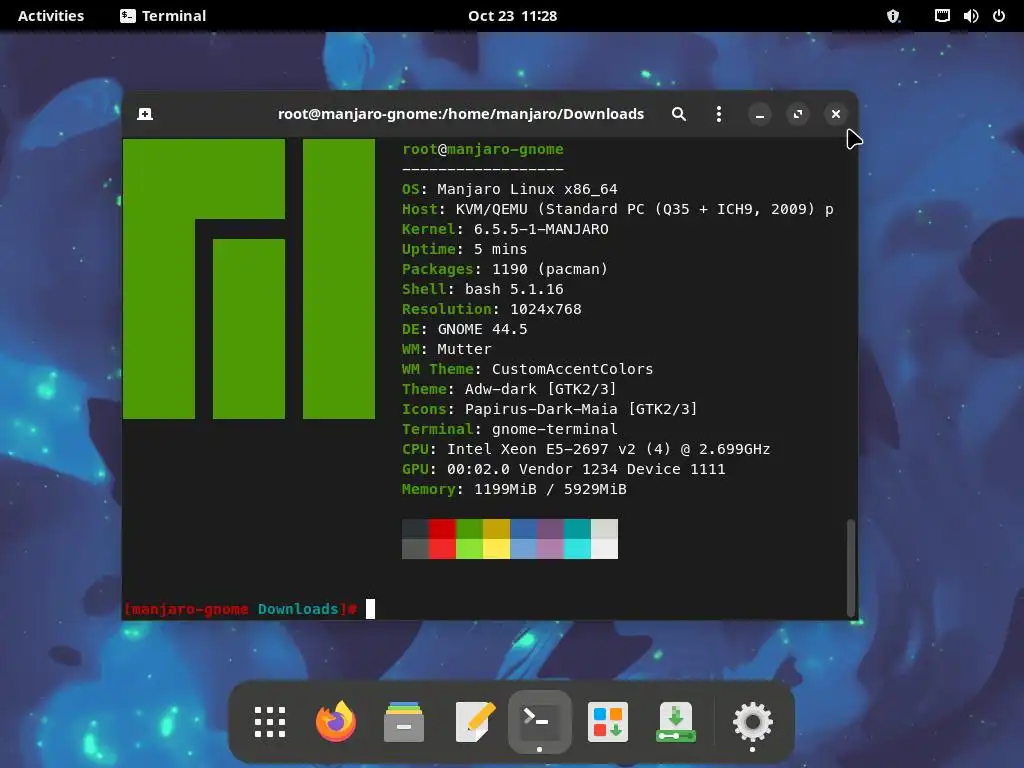1024x768 pixels.
Task: Select the Terminal icon in the dock
Action: pyautogui.click(x=539, y=722)
